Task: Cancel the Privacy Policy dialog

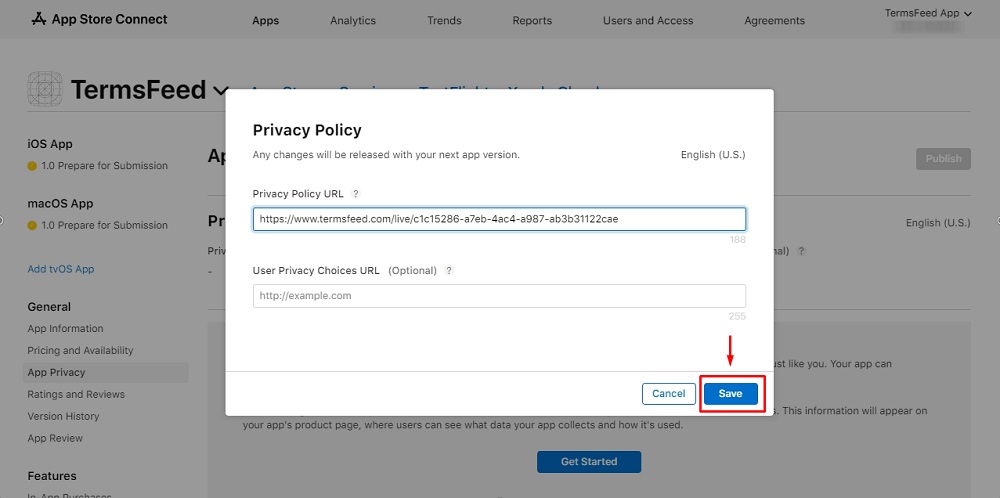Action: point(668,394)
